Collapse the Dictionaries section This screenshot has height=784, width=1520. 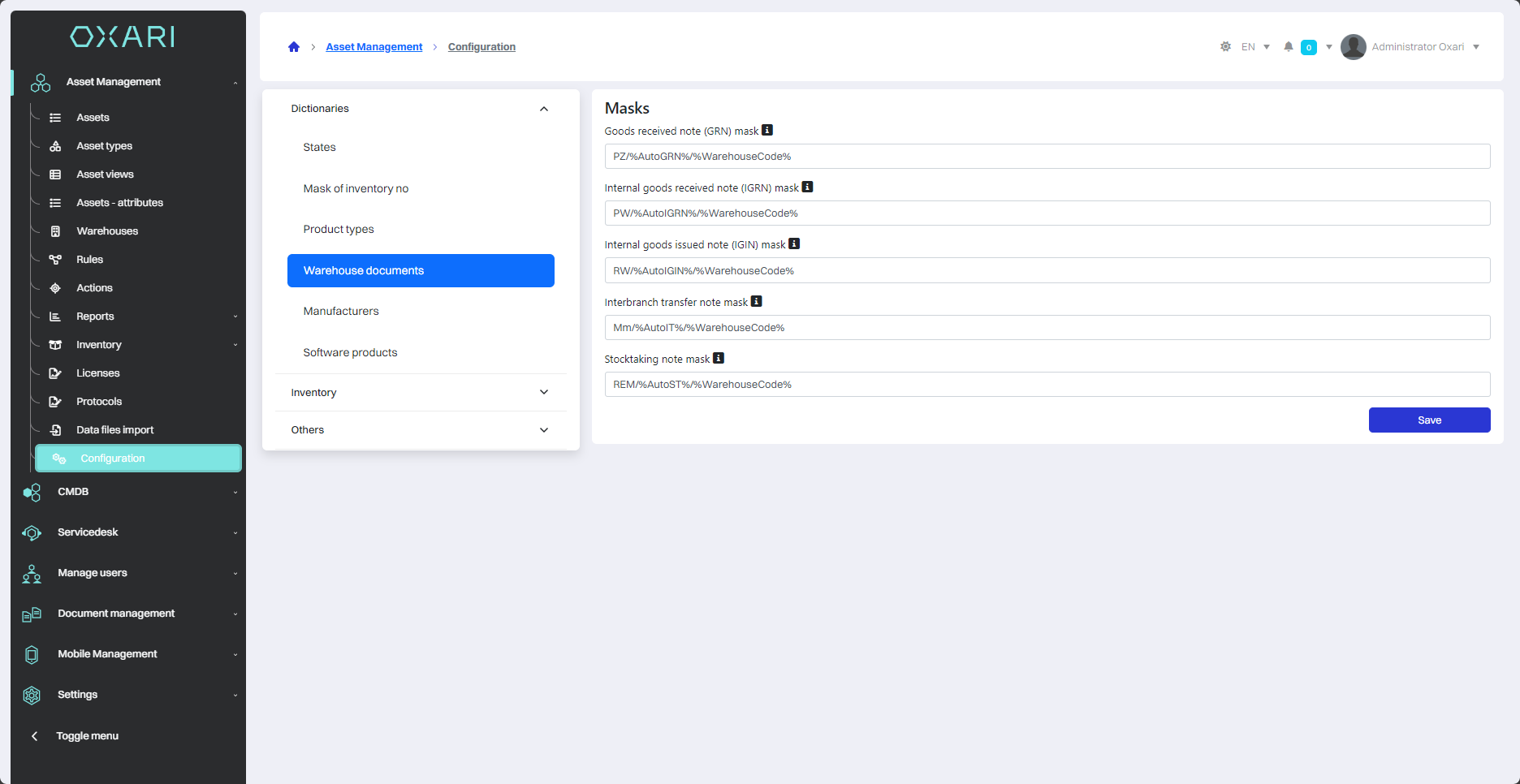click(x=543, y=109)
